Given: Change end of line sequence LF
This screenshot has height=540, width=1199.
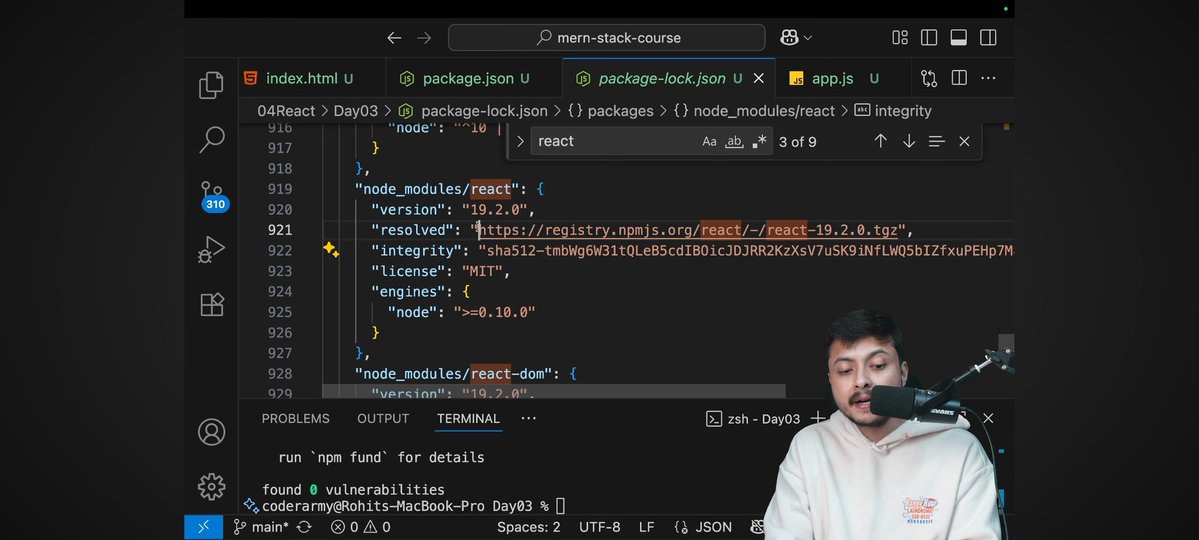Looking at the screenshot, I should coord(646,527).
